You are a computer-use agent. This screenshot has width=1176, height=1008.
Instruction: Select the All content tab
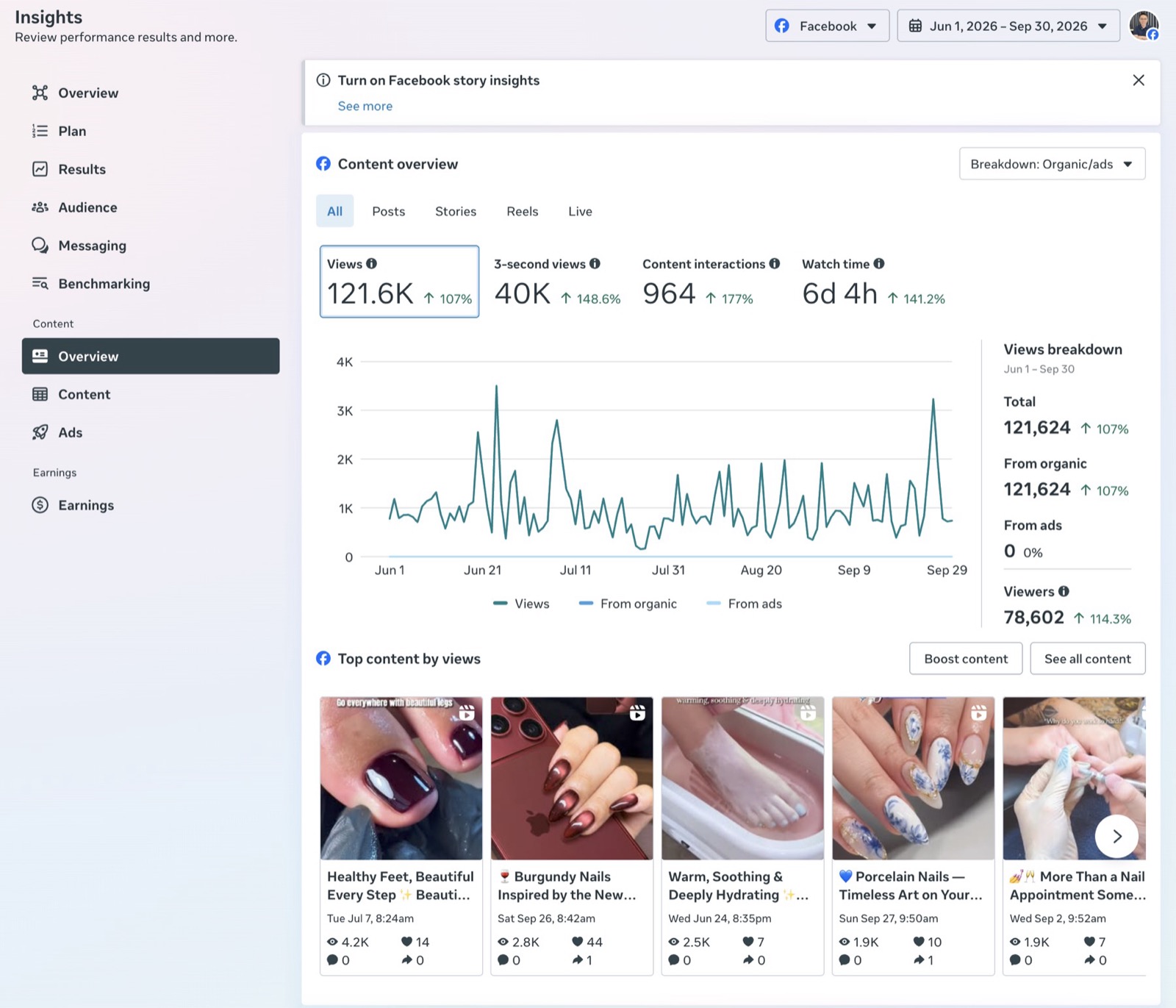335,211
